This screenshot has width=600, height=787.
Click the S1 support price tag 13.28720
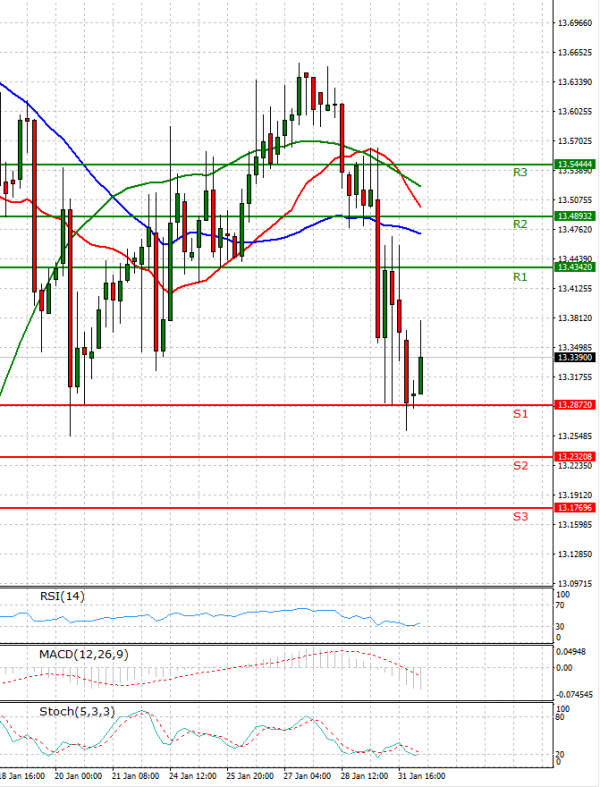(x=574, y=405)
